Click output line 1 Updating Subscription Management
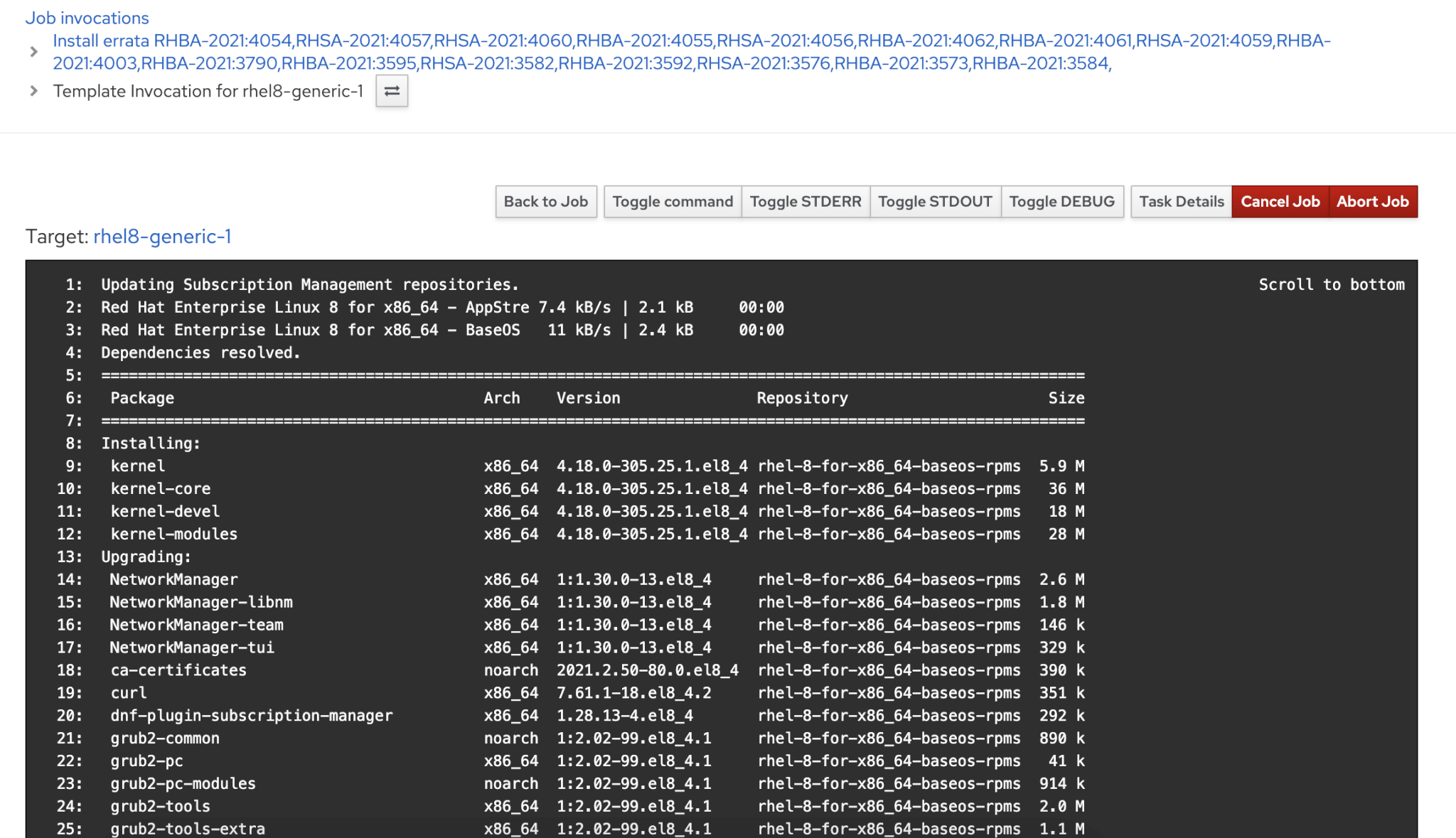 310,285
